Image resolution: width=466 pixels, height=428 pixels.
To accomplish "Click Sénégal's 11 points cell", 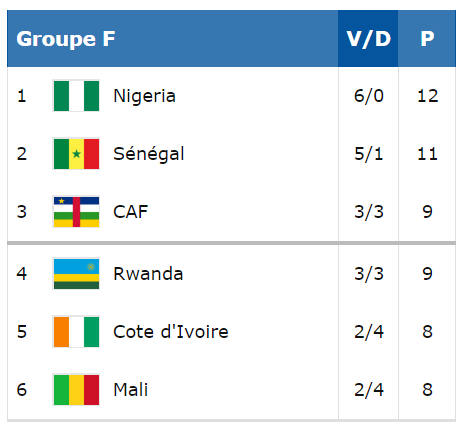I will (x=427, y=154).
